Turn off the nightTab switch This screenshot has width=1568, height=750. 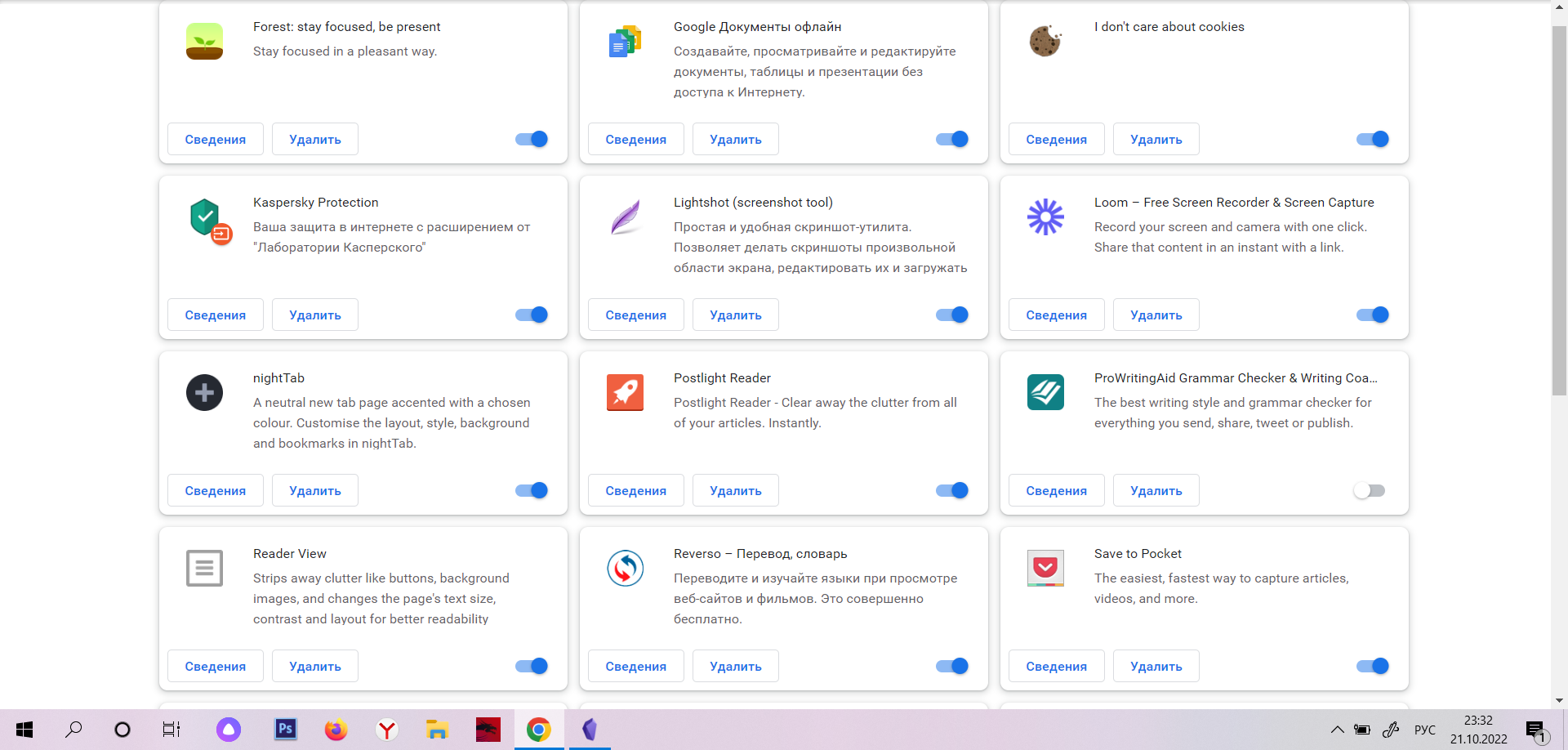click(532, 490)
